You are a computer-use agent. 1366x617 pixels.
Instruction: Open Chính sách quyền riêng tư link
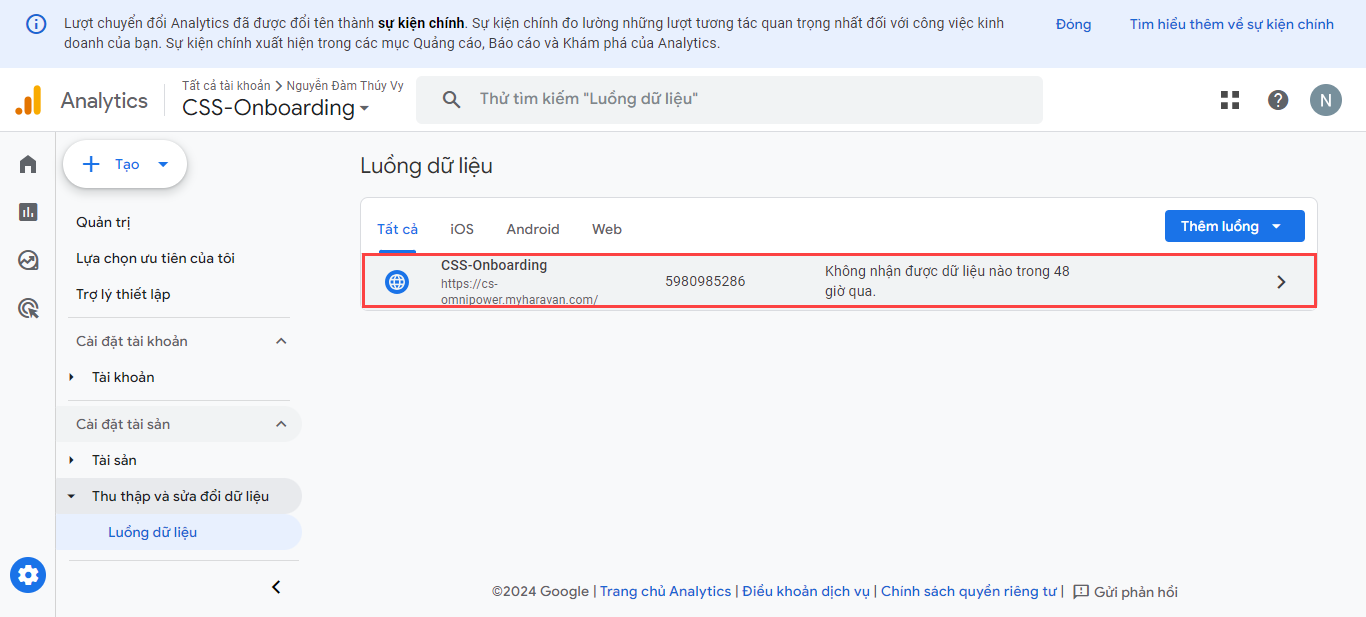tap(969, 591)
